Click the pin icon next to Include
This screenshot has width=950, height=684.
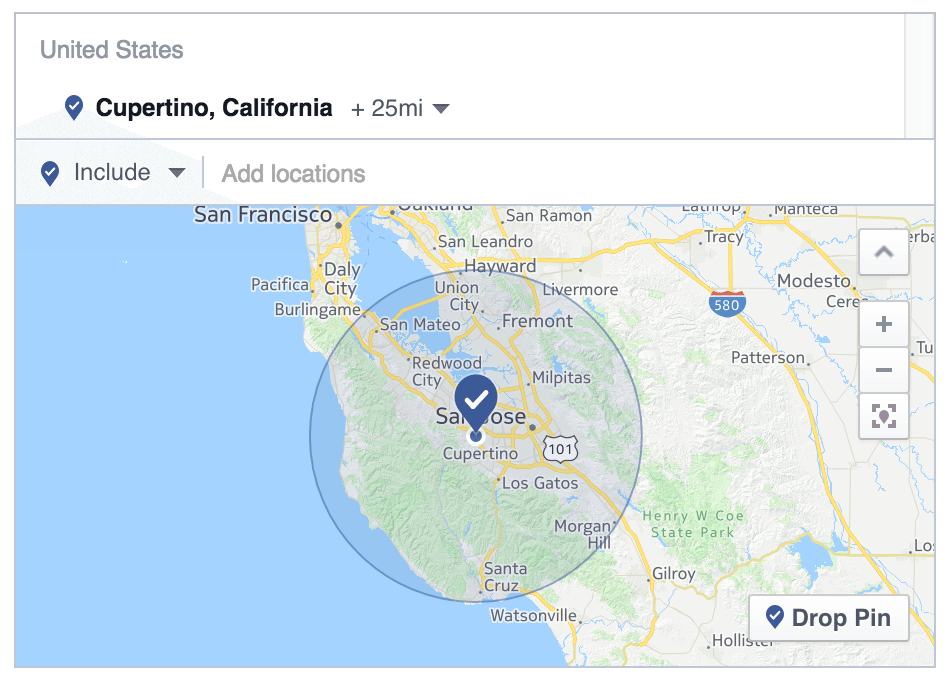click(x=50, y=173)
